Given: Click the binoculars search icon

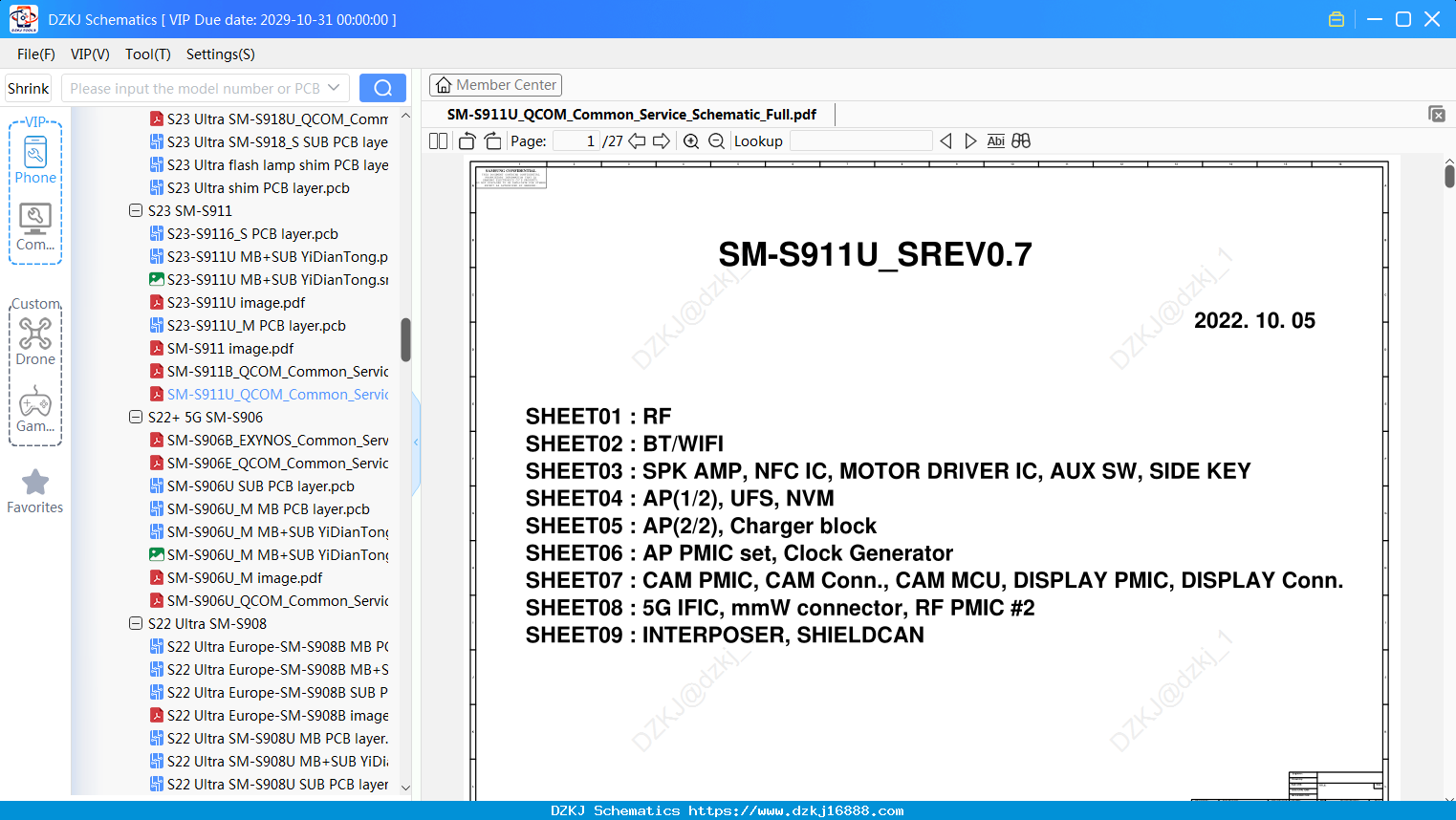Looking at the screenshot, I should tap(1021, 141).
